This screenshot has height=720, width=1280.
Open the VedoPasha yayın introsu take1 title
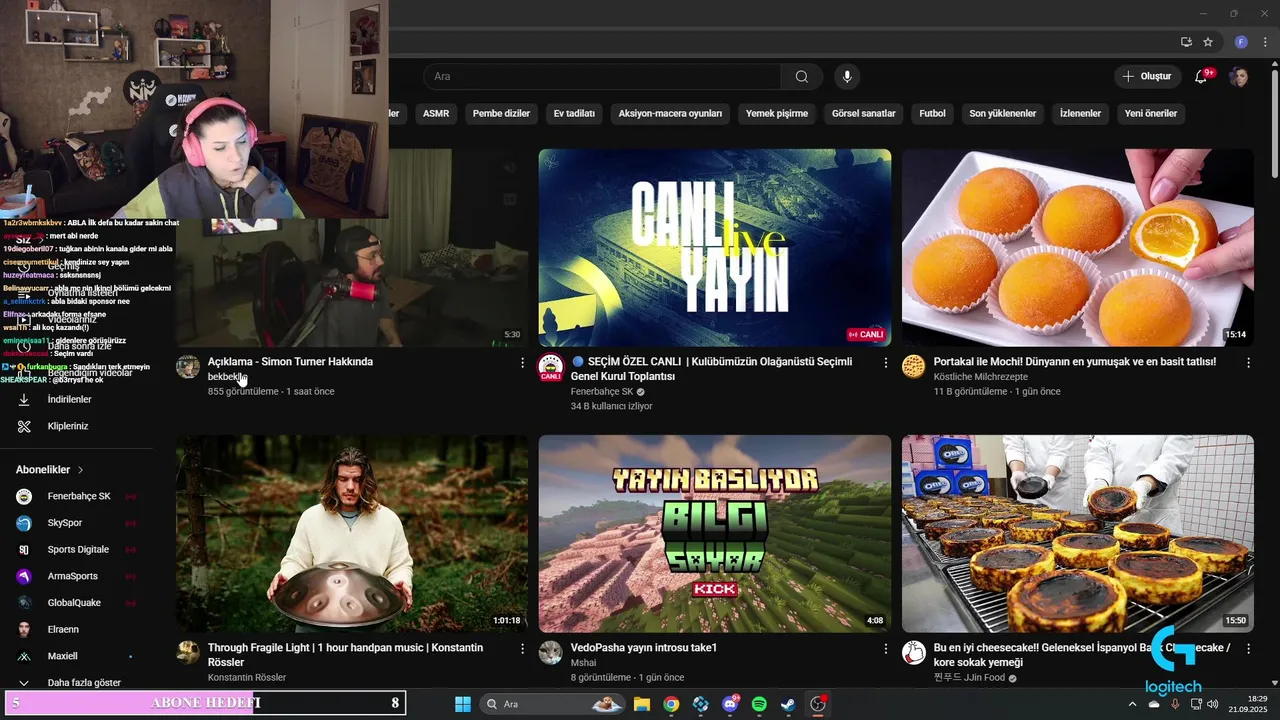(643, 648)
